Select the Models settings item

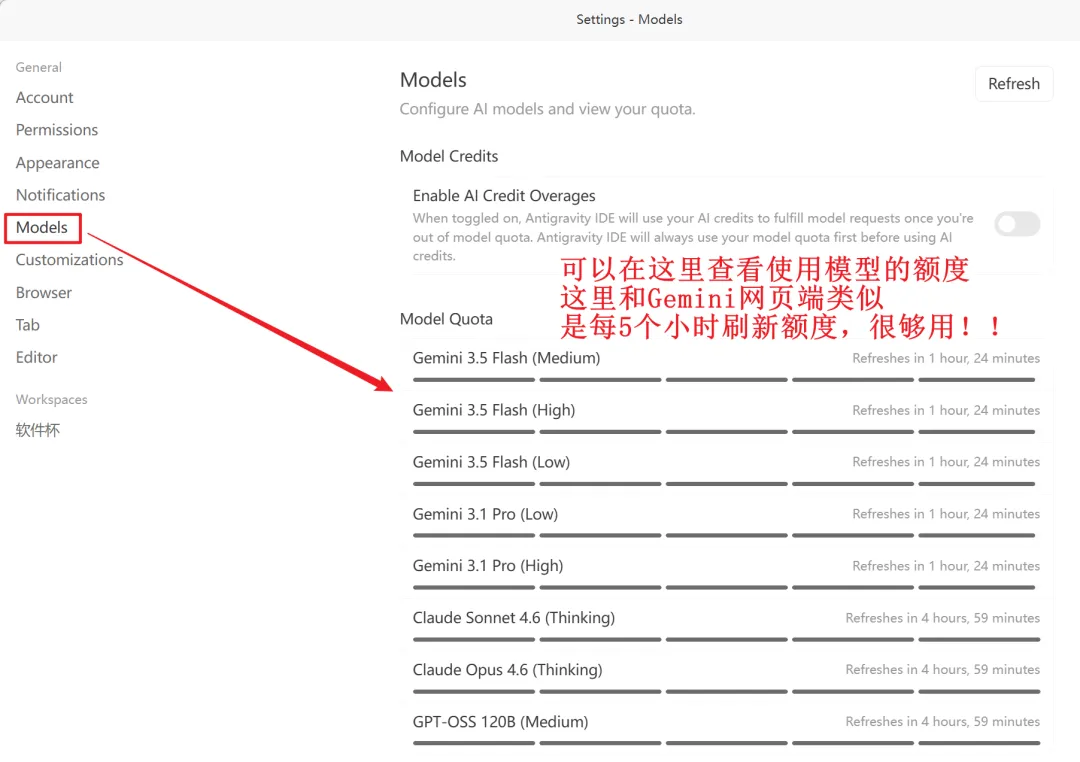[42, 227]
